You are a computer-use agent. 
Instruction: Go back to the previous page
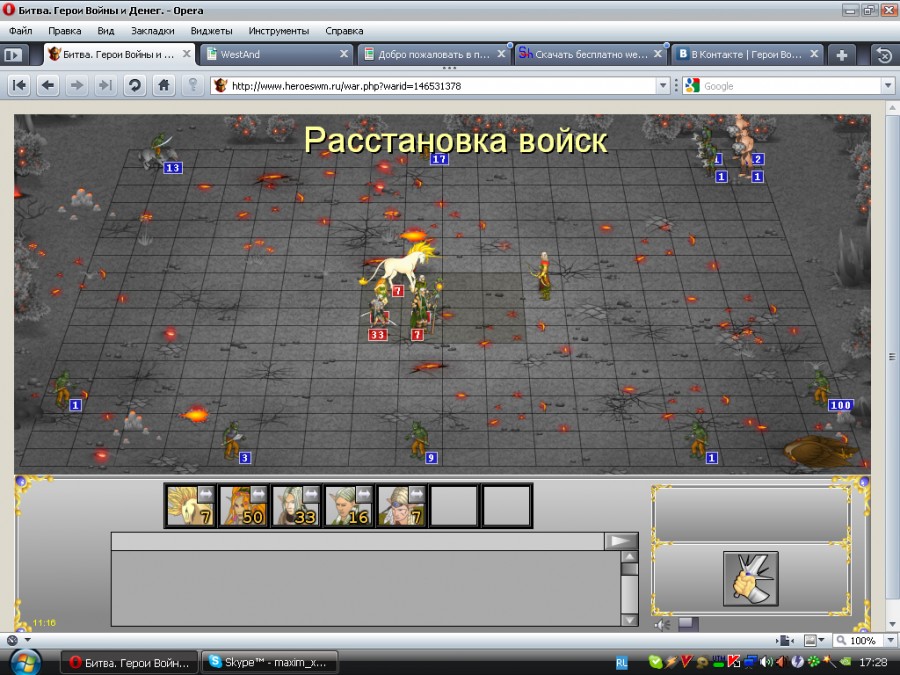coord(48,86)
